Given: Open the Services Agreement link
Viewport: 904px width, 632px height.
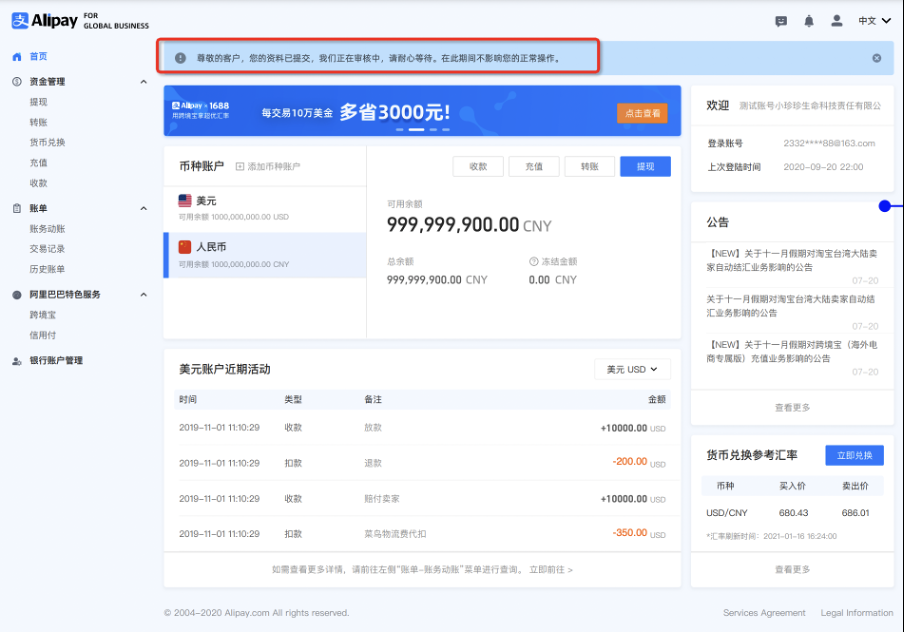Looking at the screenshot, I should point(764,613).
